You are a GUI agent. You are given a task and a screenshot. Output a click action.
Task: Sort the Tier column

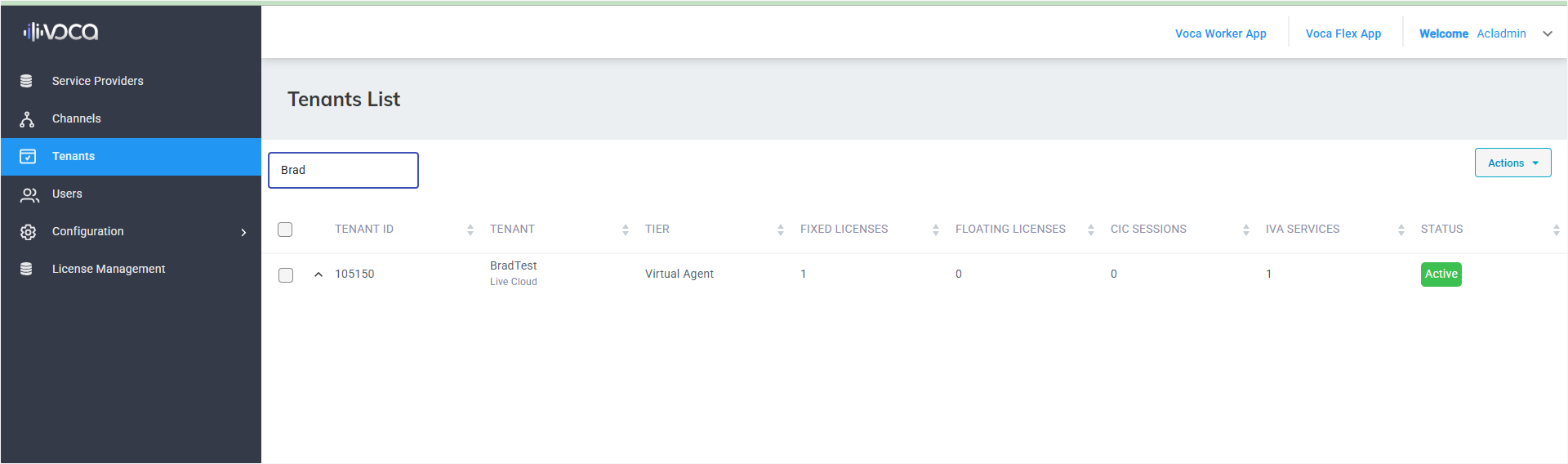781,230
